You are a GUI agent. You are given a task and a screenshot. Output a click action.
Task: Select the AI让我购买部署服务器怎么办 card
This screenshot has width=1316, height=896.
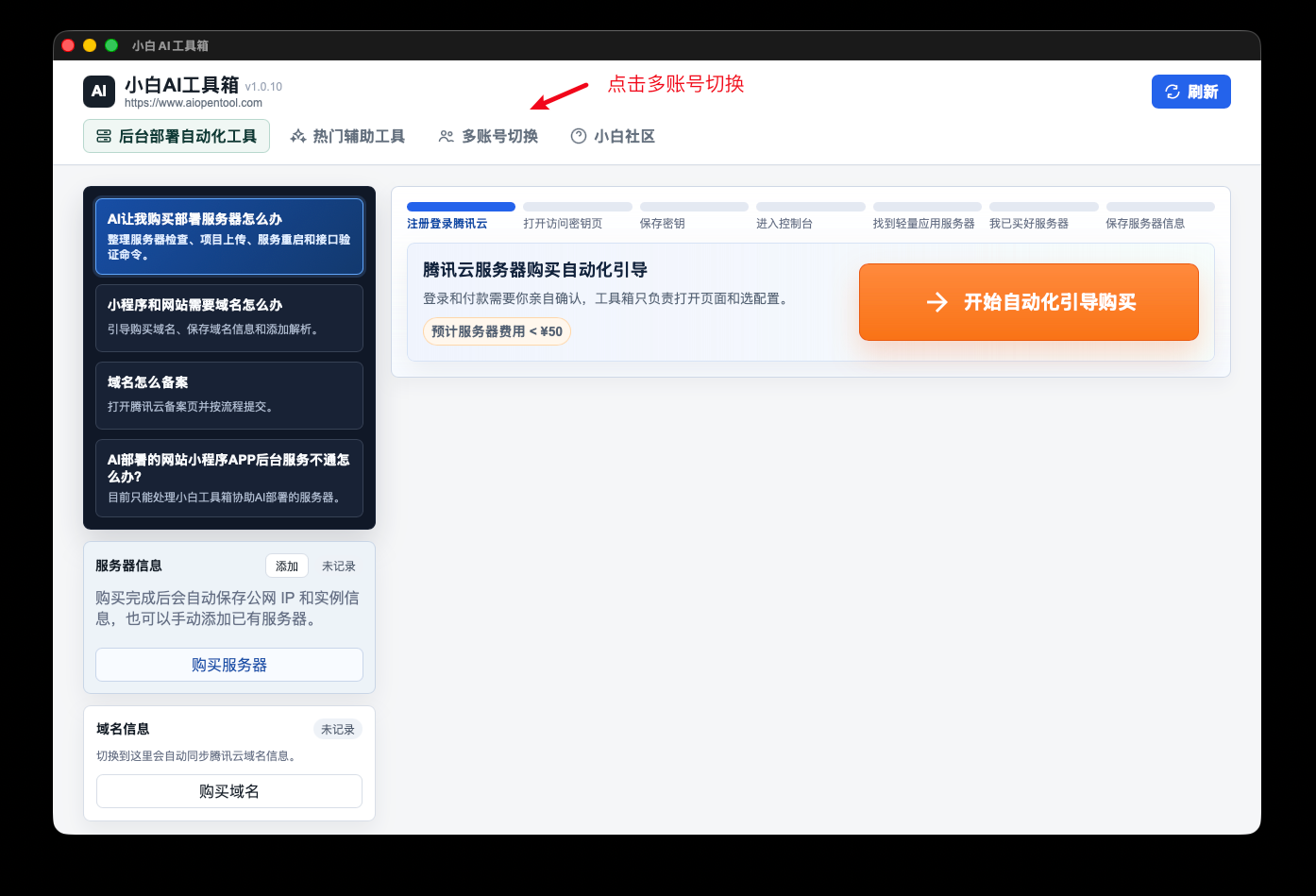229,236
